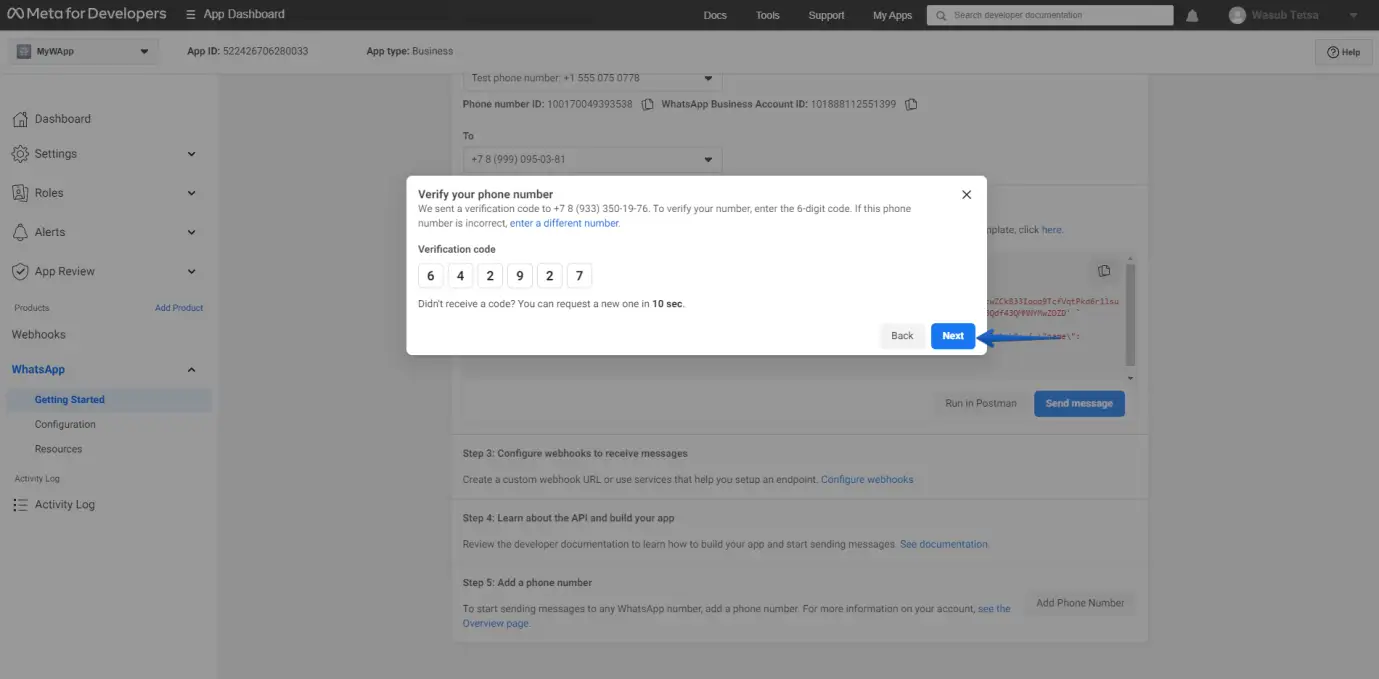Copy the Phone number ID
This screenshot has height=679, width=1379.
click(x=647, y=104)
